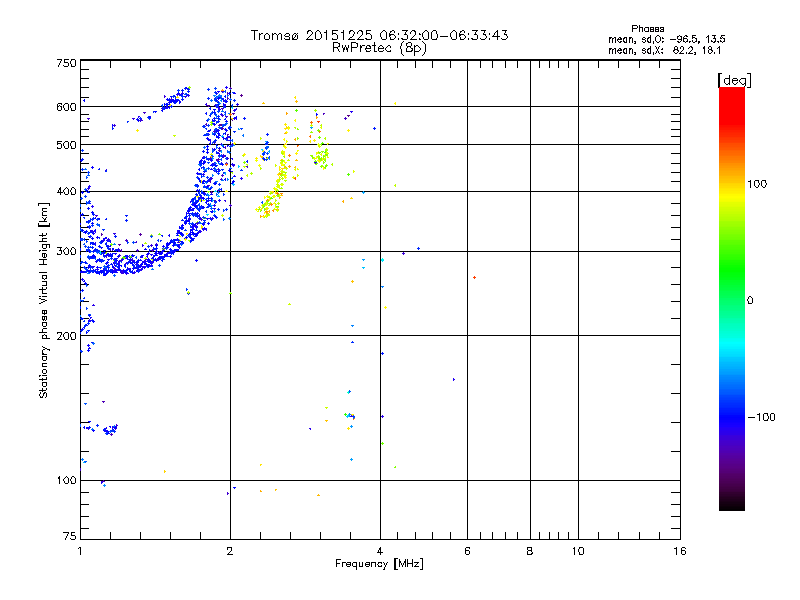Click 'Stationary phase Virtual Height [km]' axis label
Screen dimensions: 800x600
(x=44, y=300)
